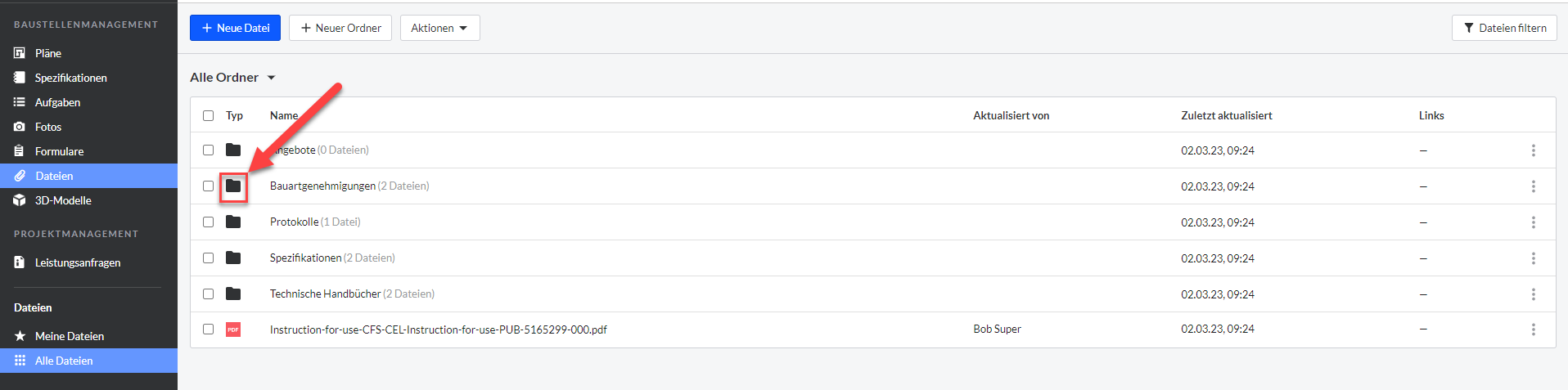Open the Bauartgenehmigungen folder icon
1568x390 pixels.
coord(233,186)
